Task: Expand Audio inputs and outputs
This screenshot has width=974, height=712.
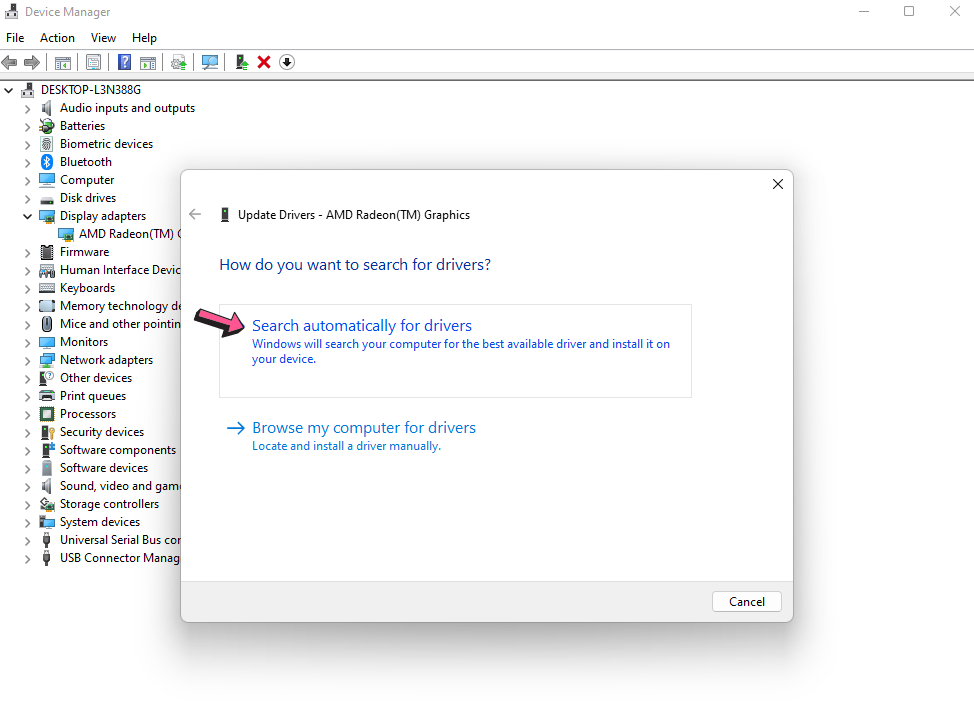Action: click(27, 109)
